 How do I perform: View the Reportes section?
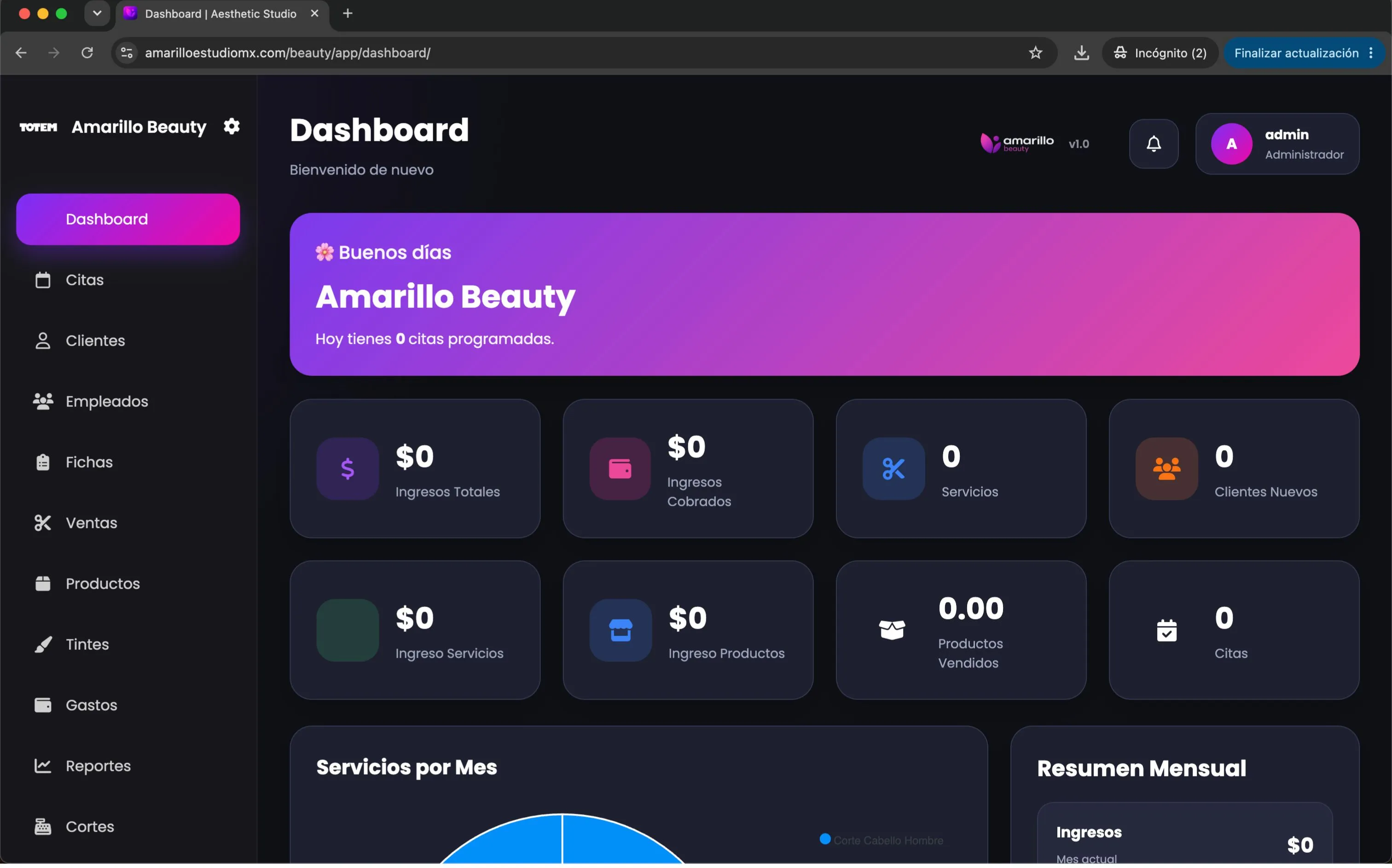pyautogui.click(x=128, y=766)
